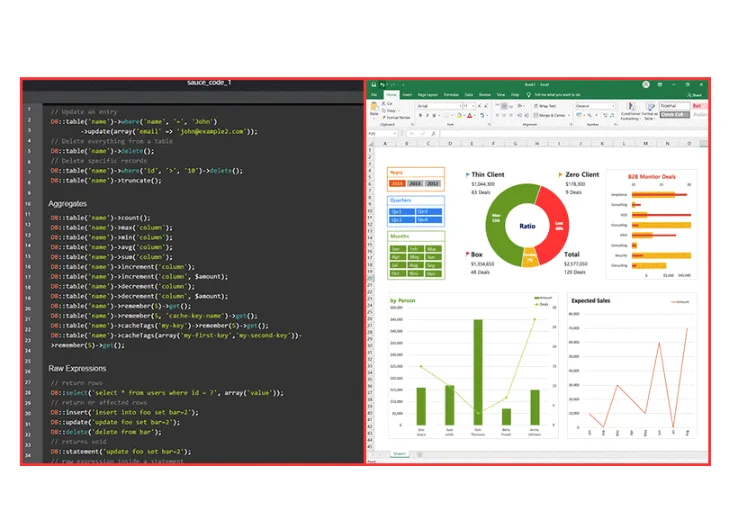This screenshot has width=752, height=529.
Task: Select the Sheet1 worksheet tab
Action: 400,455
